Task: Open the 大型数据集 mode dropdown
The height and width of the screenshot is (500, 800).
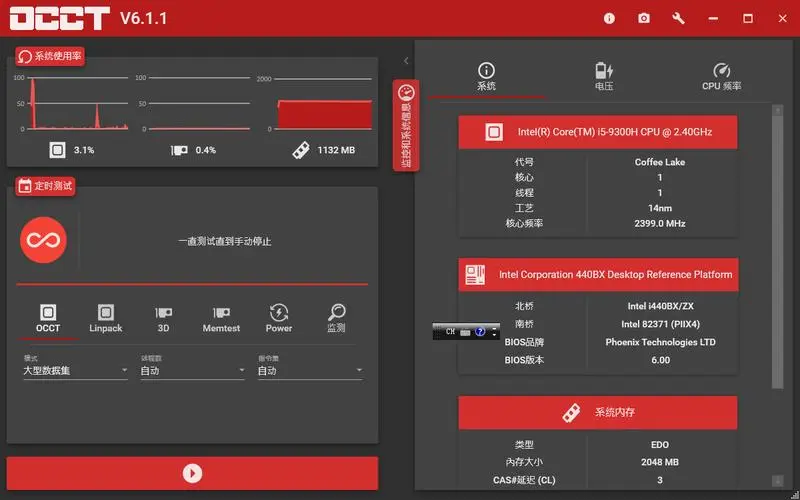Action: pyautogui.click(x=76, y=370)
